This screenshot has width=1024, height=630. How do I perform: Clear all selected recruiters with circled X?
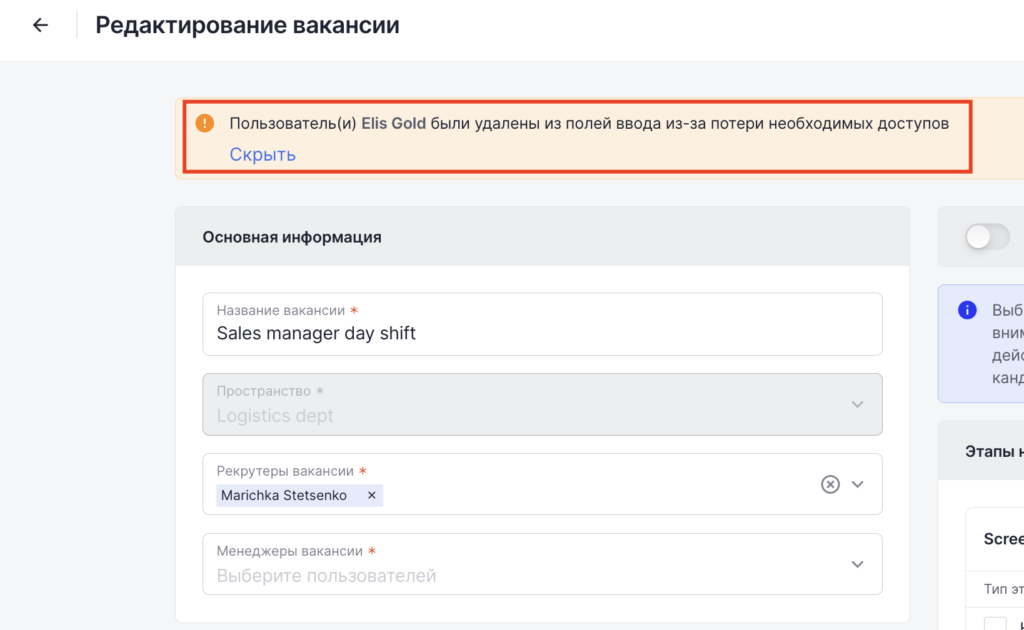829,484
